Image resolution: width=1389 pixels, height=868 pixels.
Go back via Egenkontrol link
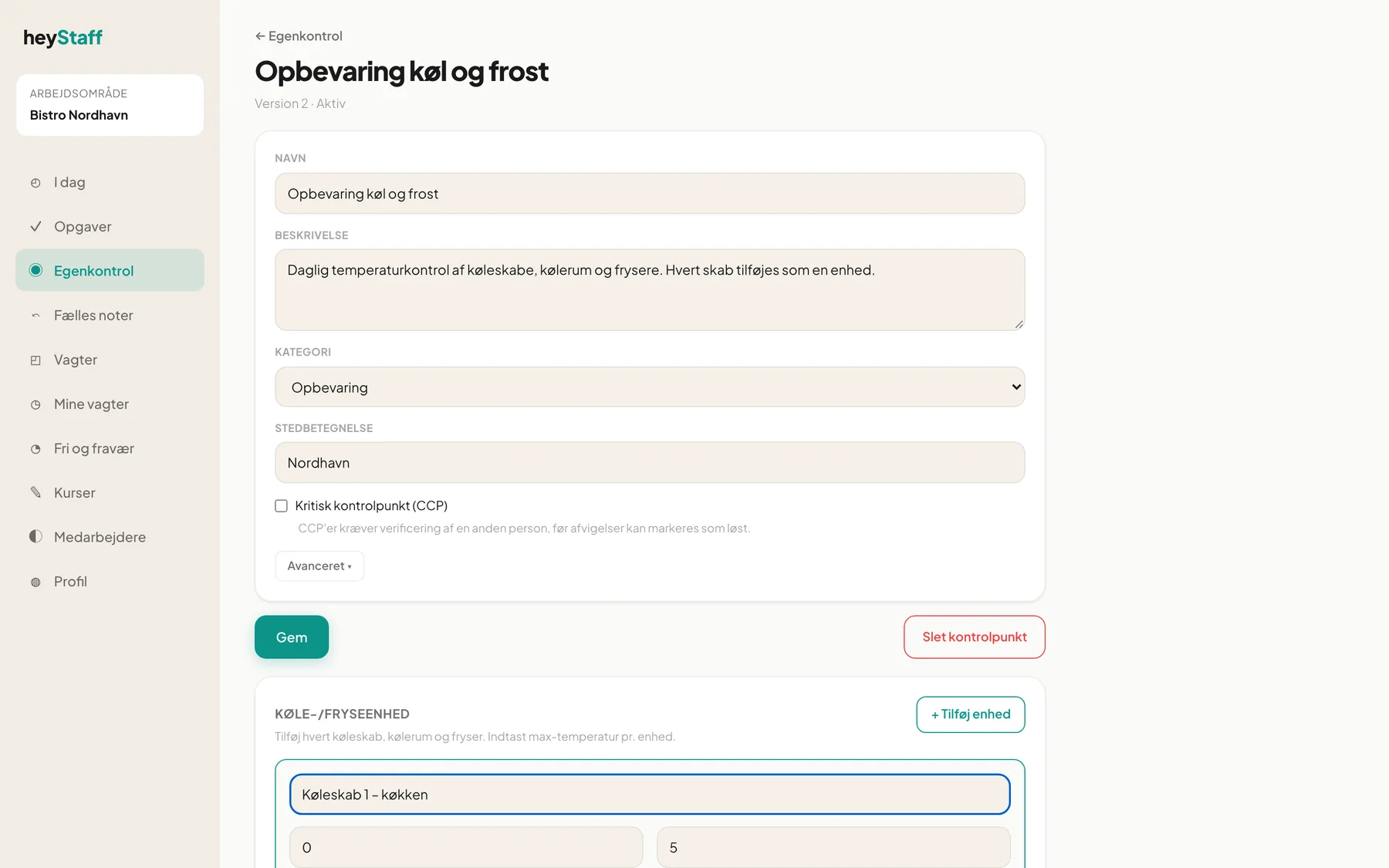point(299,36)
